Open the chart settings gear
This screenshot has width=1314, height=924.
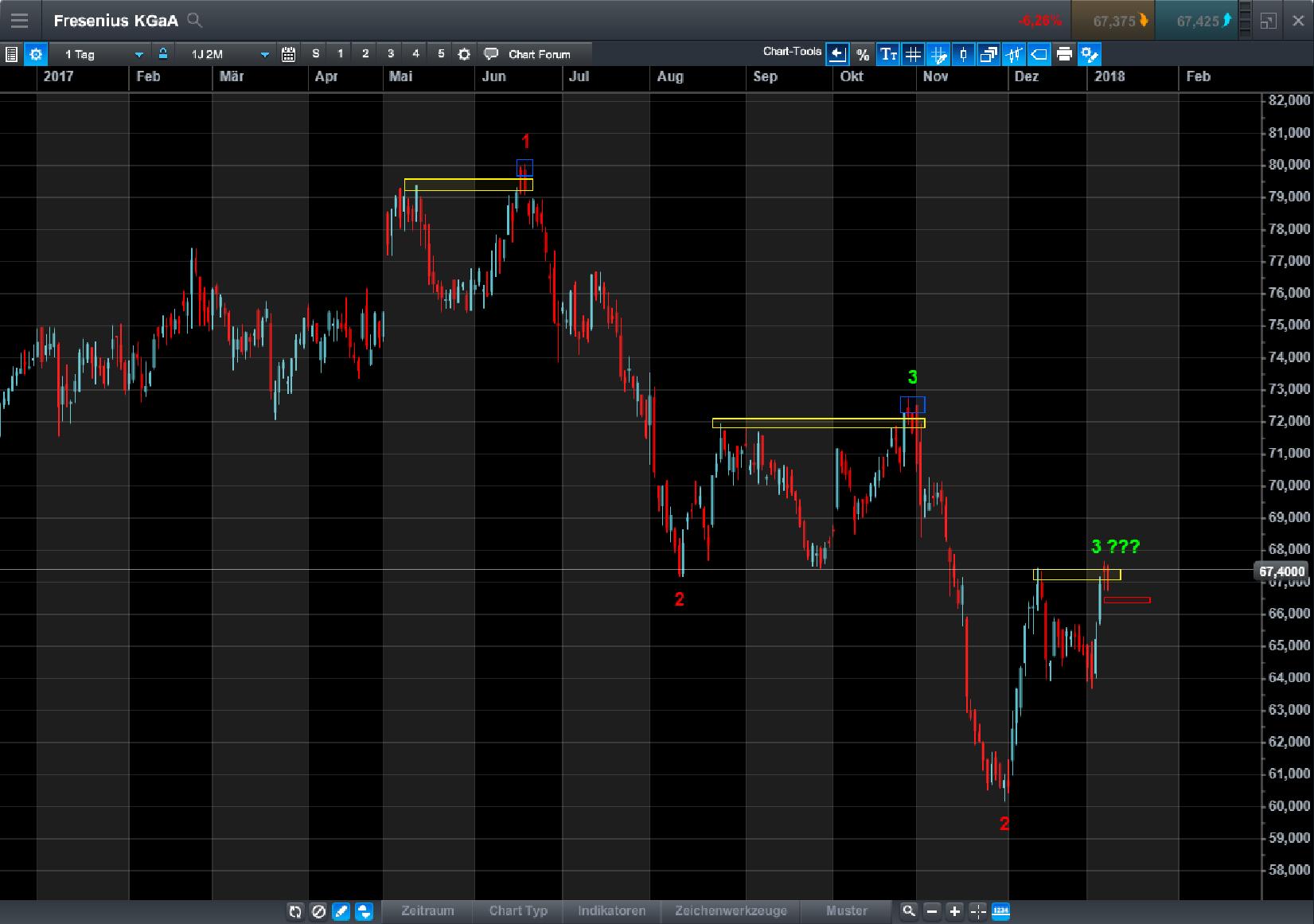[x=35, y=54]
